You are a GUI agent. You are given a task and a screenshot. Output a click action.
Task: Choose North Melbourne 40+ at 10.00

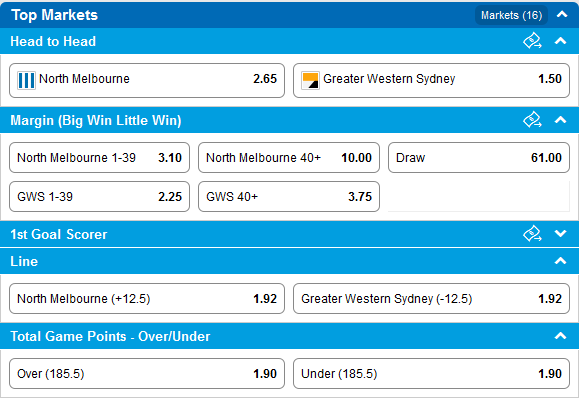pos(289,158)
